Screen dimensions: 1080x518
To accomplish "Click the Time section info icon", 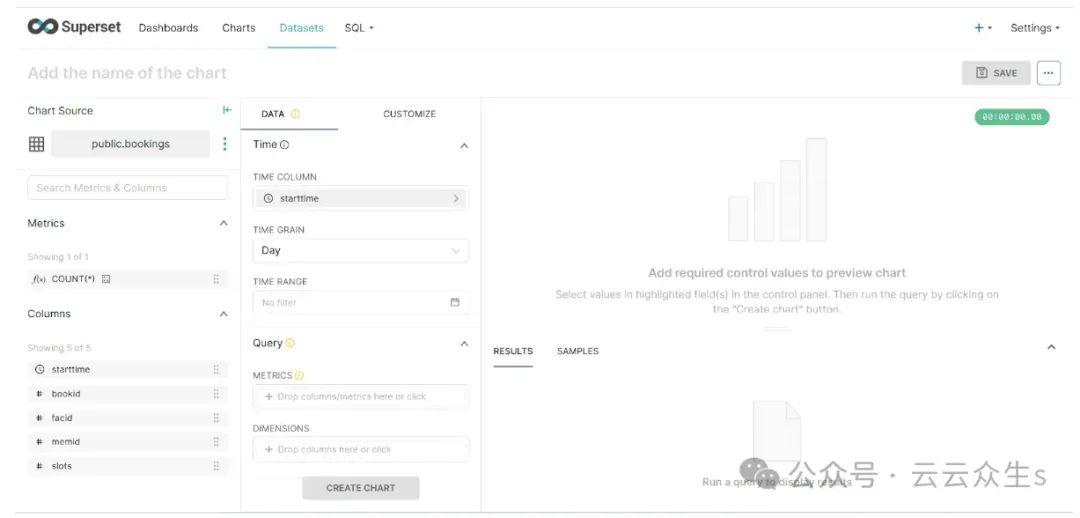I will tap(285, 145).
